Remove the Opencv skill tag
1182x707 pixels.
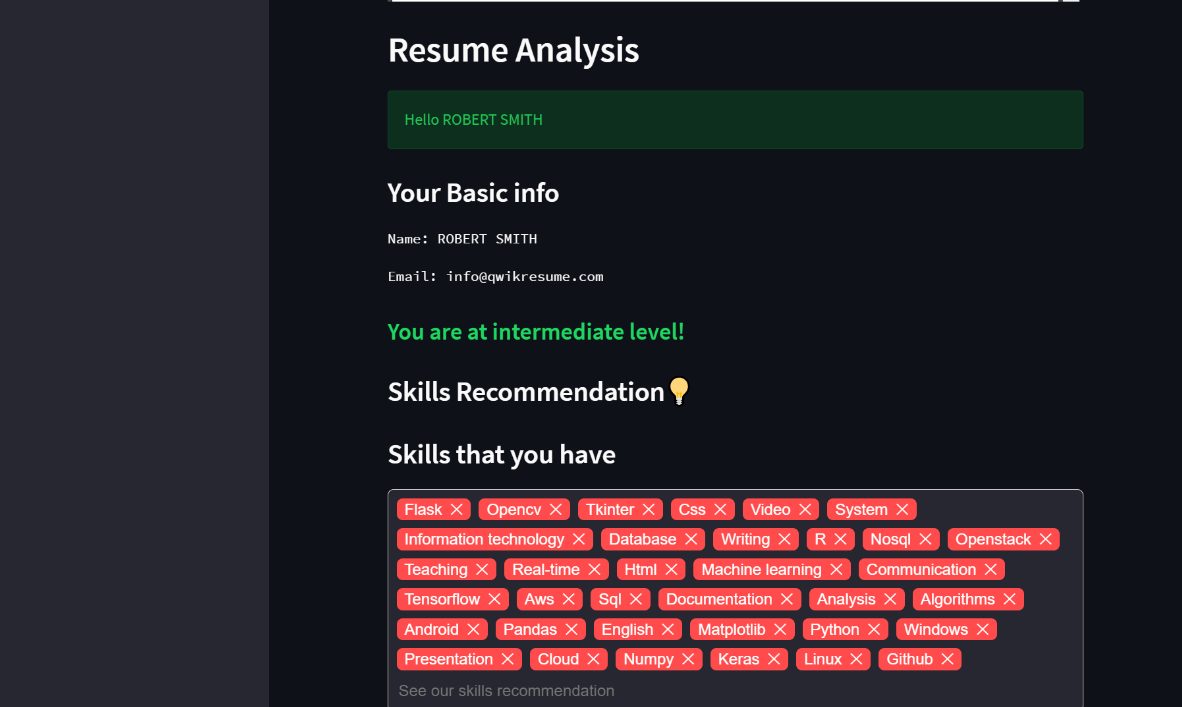click(557, 509)
